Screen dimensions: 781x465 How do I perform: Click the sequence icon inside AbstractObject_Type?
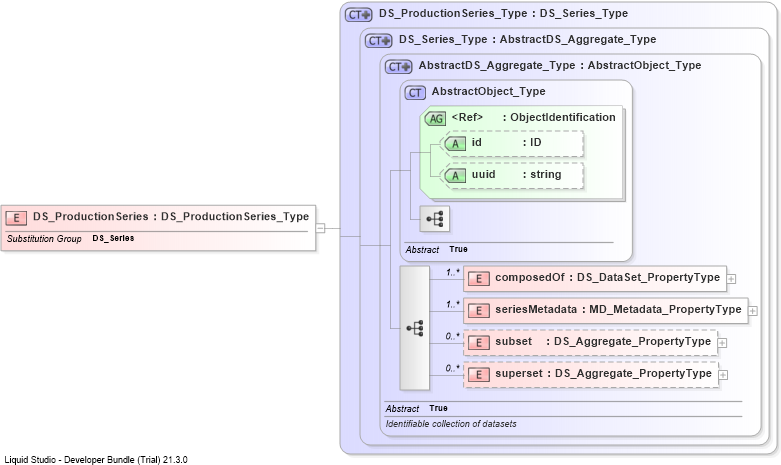coord(435,219)
